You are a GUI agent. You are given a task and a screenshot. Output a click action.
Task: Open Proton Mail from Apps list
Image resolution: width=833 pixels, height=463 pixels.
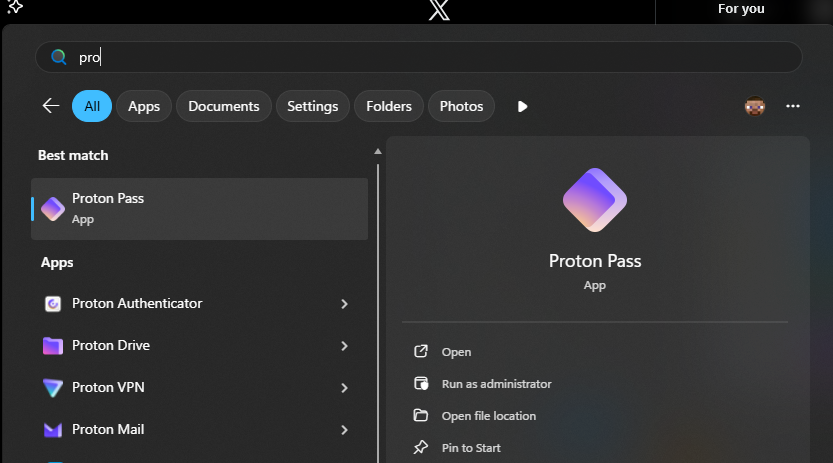(199, 429)
